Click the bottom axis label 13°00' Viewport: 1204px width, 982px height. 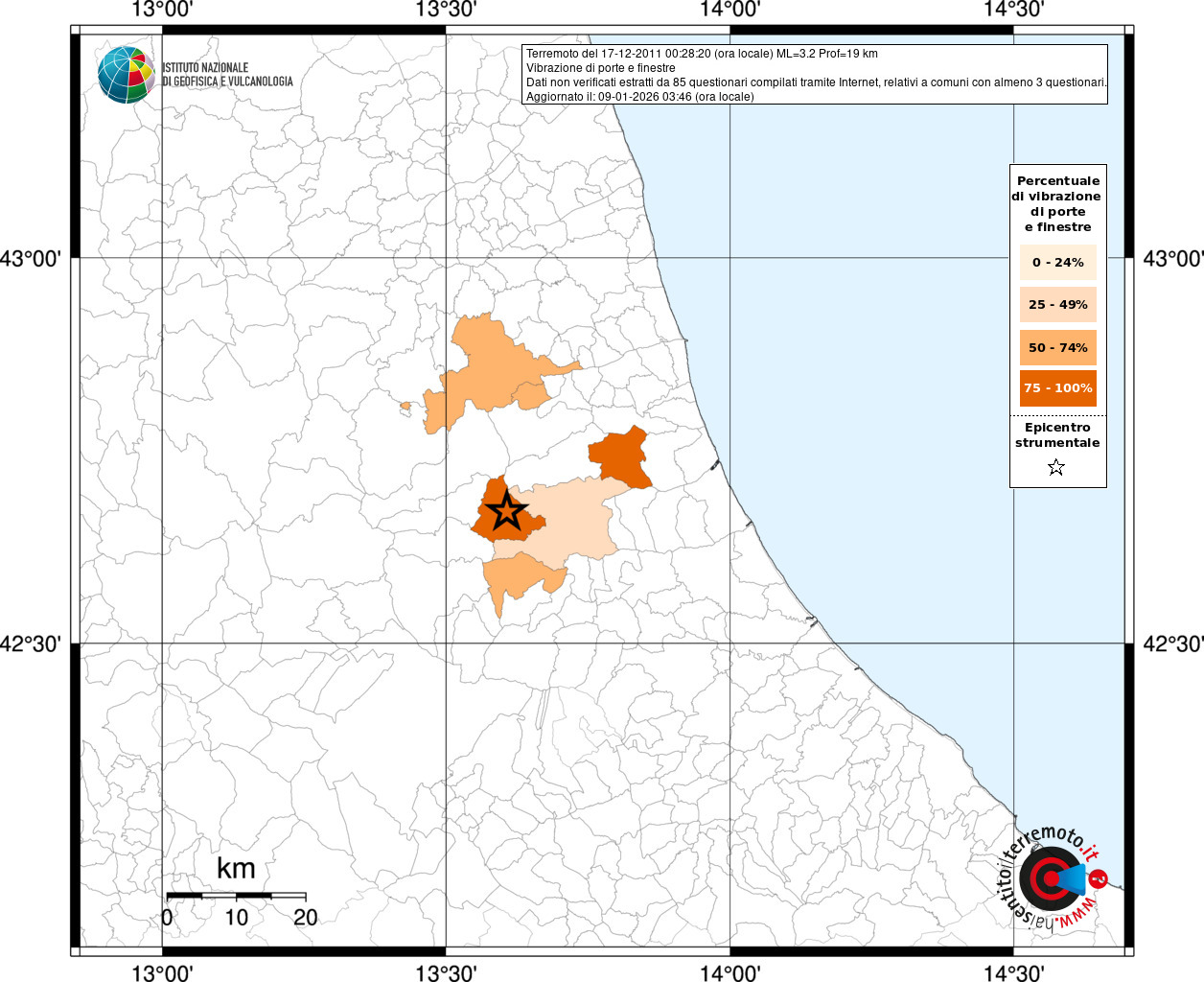[x=163, y=973]
